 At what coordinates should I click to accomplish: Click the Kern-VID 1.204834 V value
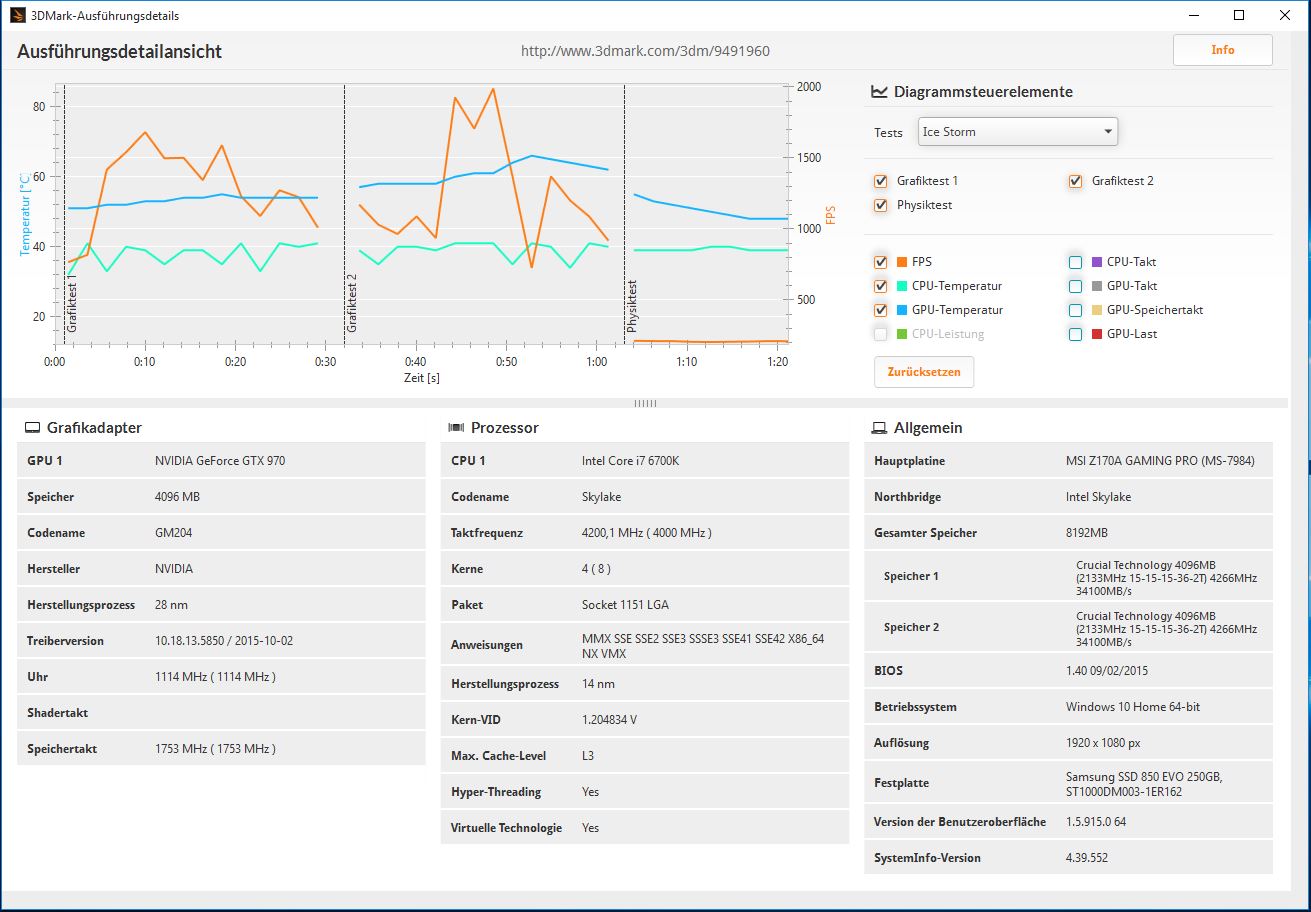609,720
